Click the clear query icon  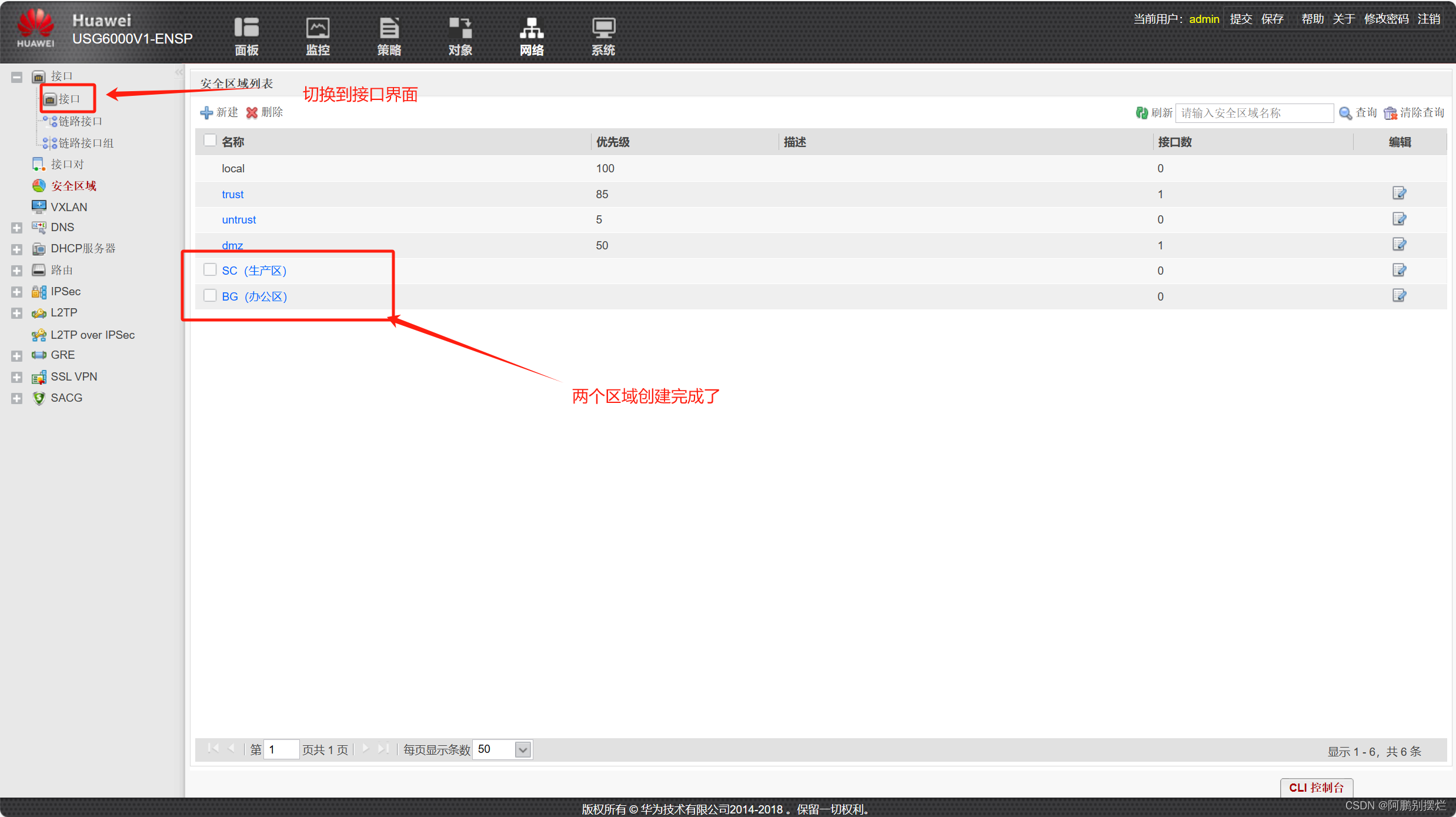[x=1390, y=113]
